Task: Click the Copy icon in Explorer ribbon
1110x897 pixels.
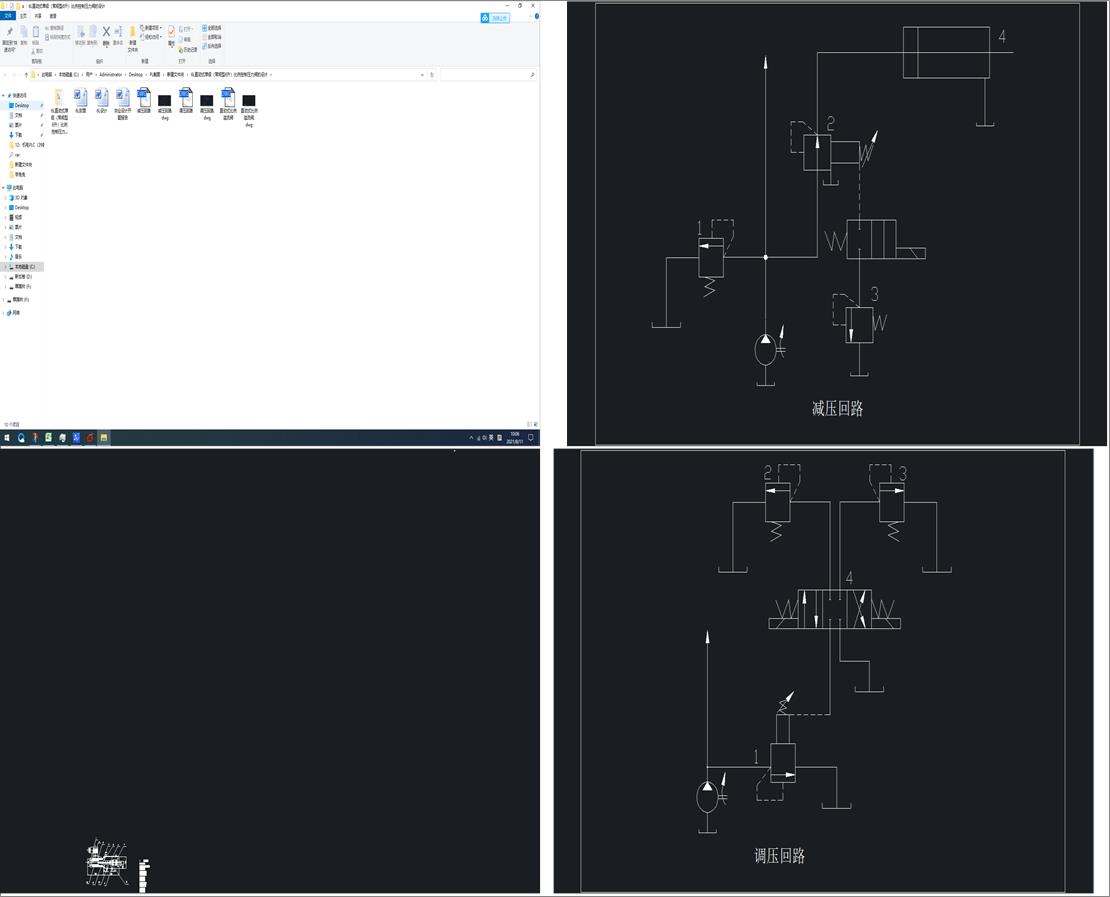Action: pos(23,35)
